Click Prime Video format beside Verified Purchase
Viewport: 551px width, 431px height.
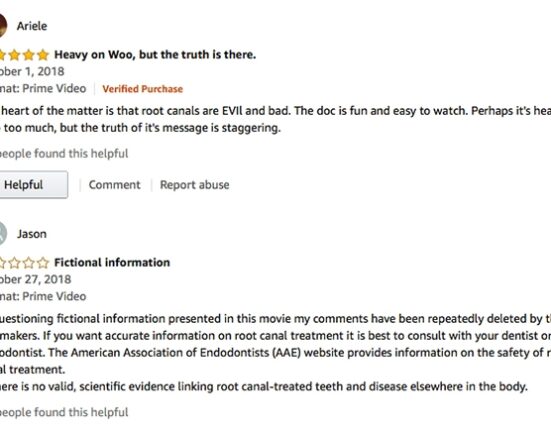click(43, 89)
